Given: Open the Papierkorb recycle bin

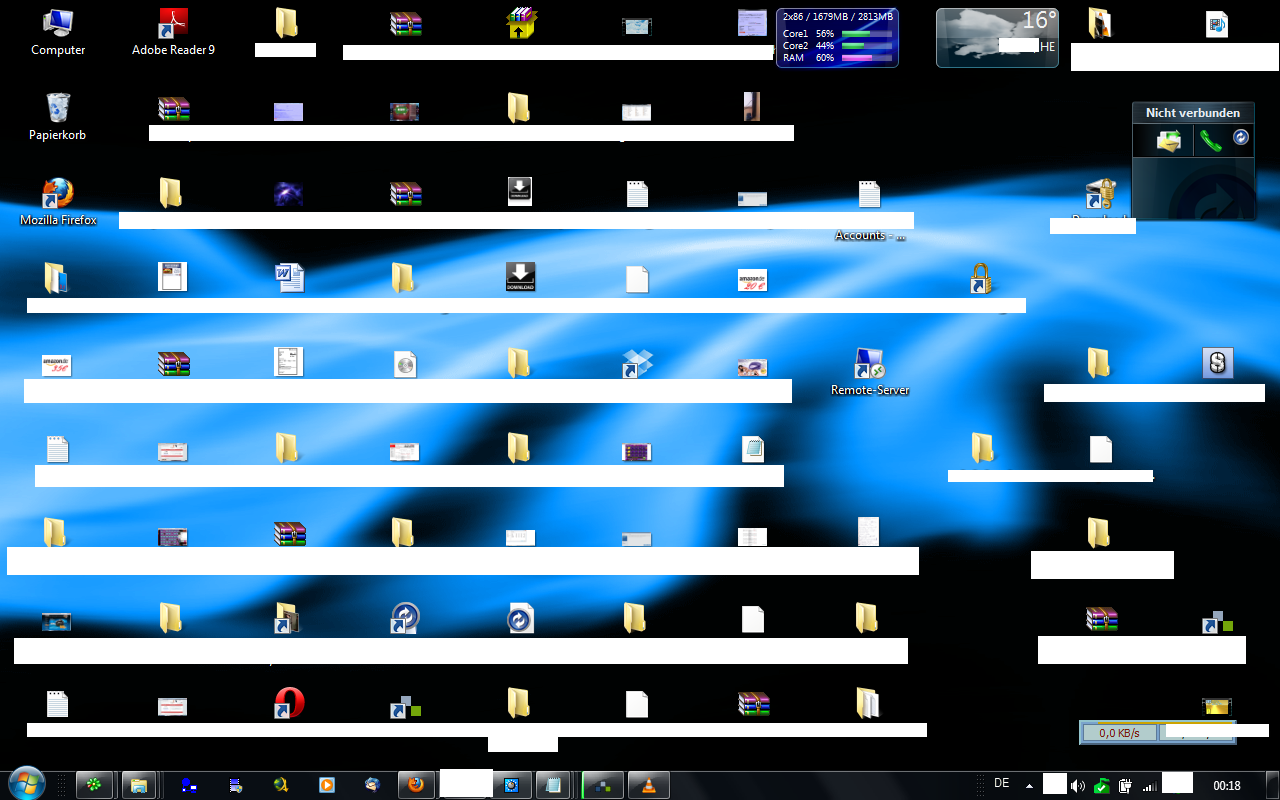Looking at the screenshot, I should 58,108.
